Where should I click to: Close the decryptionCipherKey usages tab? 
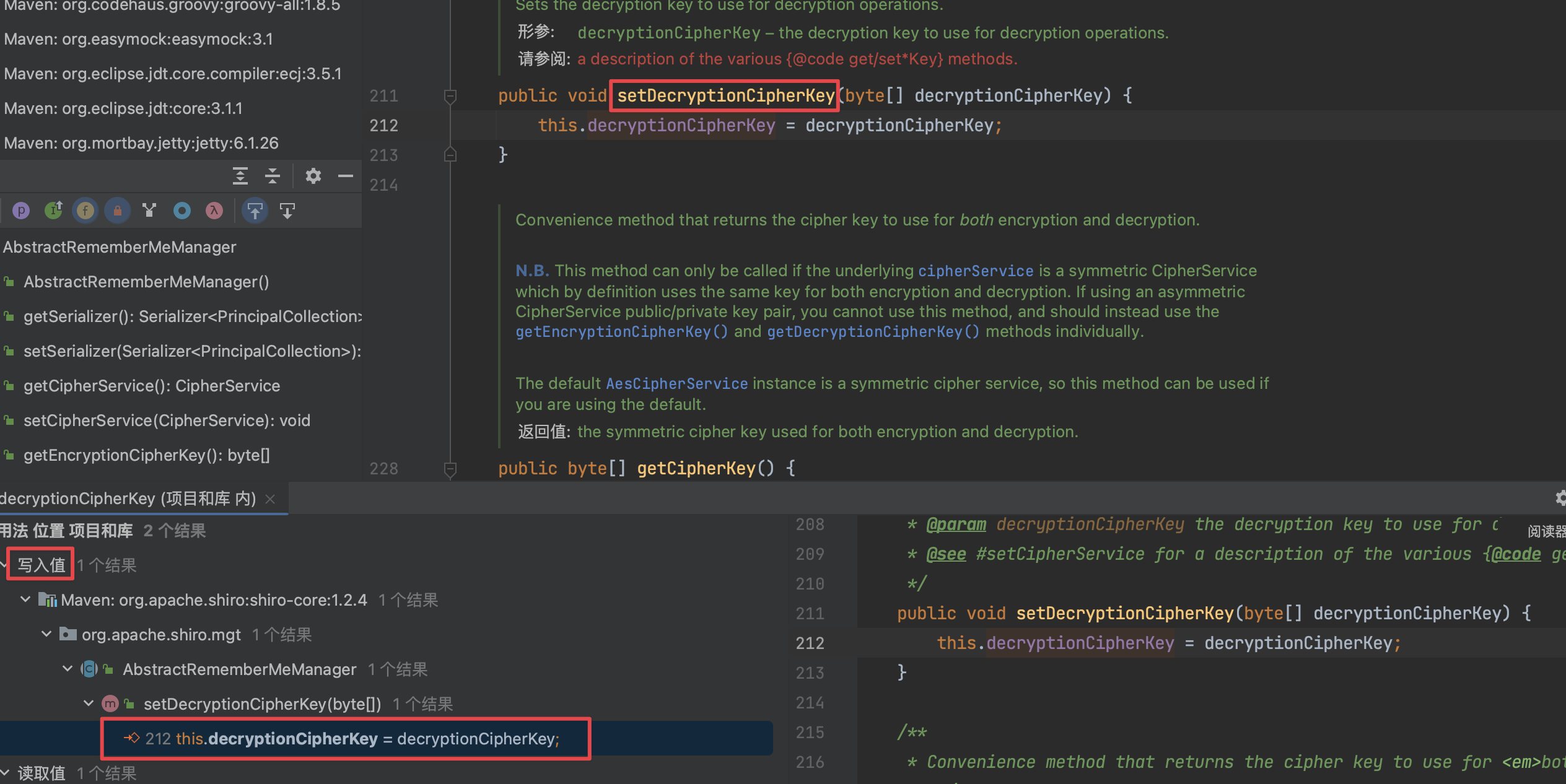(270, 499)
